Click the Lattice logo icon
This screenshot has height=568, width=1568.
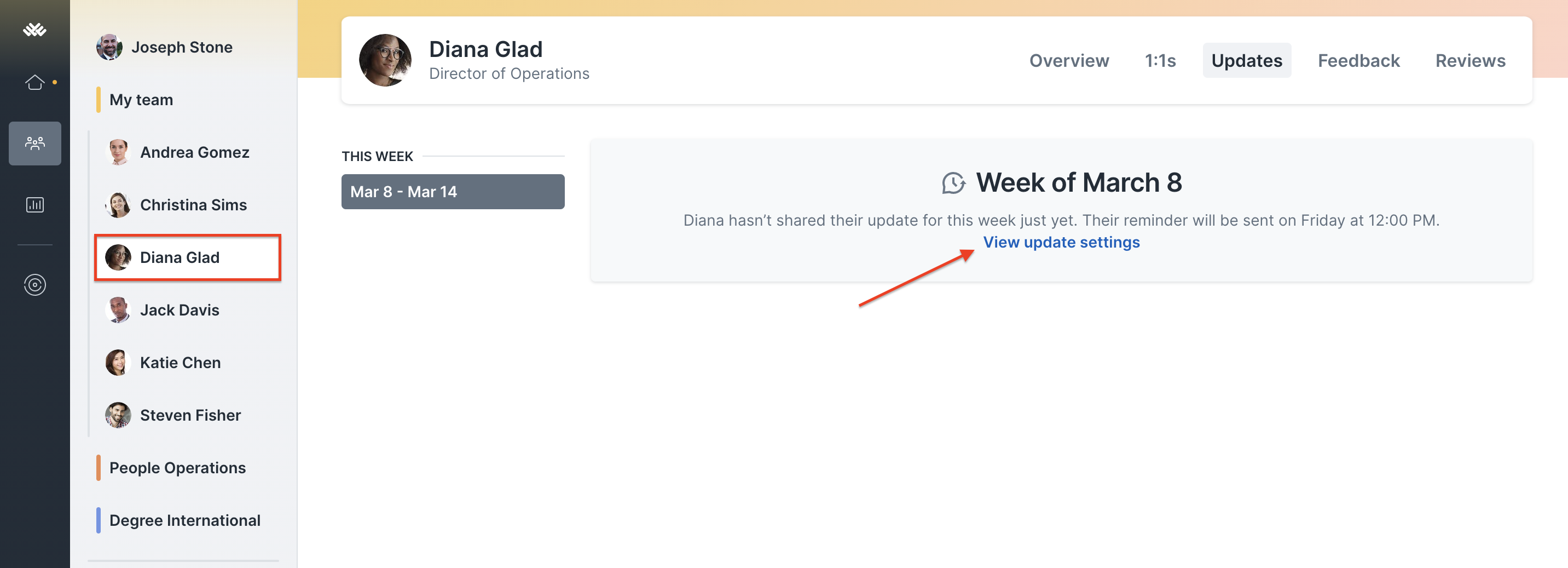coord(34,29)
